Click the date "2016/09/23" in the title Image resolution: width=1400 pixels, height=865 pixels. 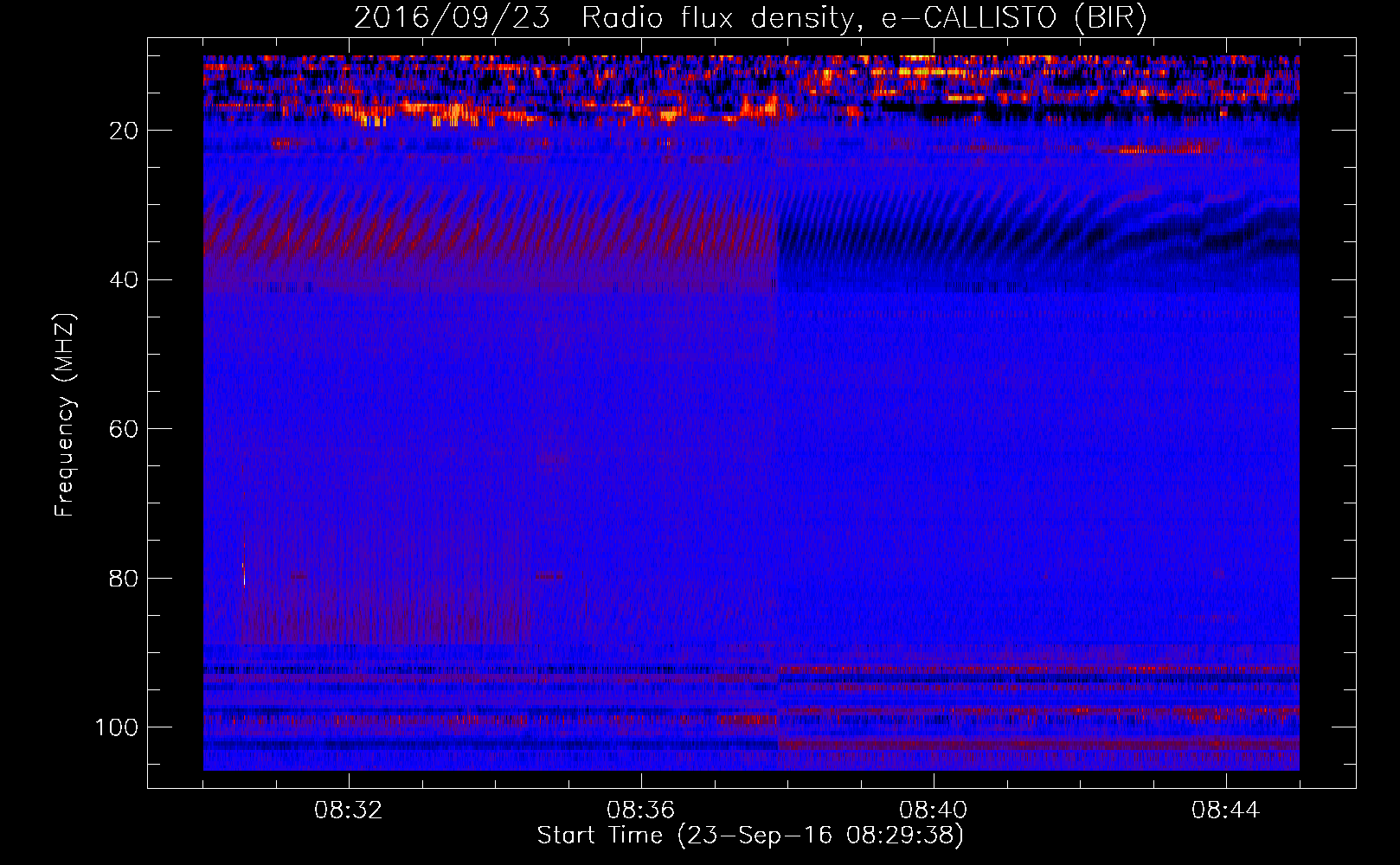(452, 18)
